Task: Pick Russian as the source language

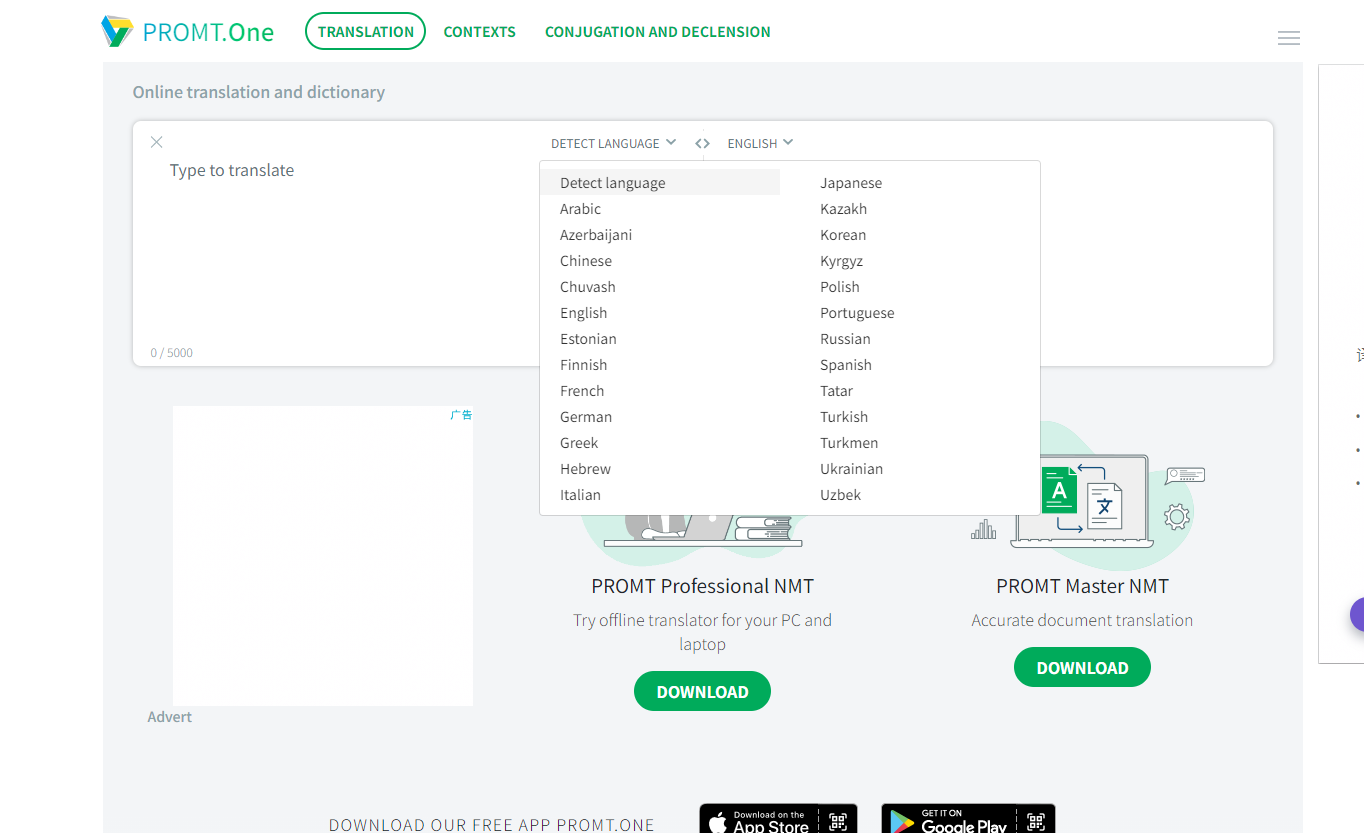Action: (x=845, y=339)
